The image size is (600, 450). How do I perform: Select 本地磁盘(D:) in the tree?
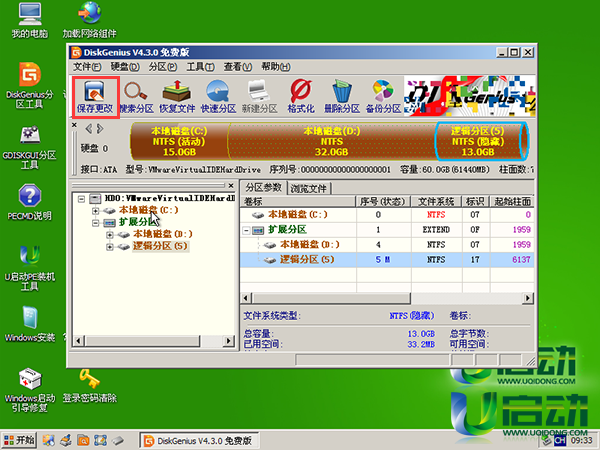[163, 234]
